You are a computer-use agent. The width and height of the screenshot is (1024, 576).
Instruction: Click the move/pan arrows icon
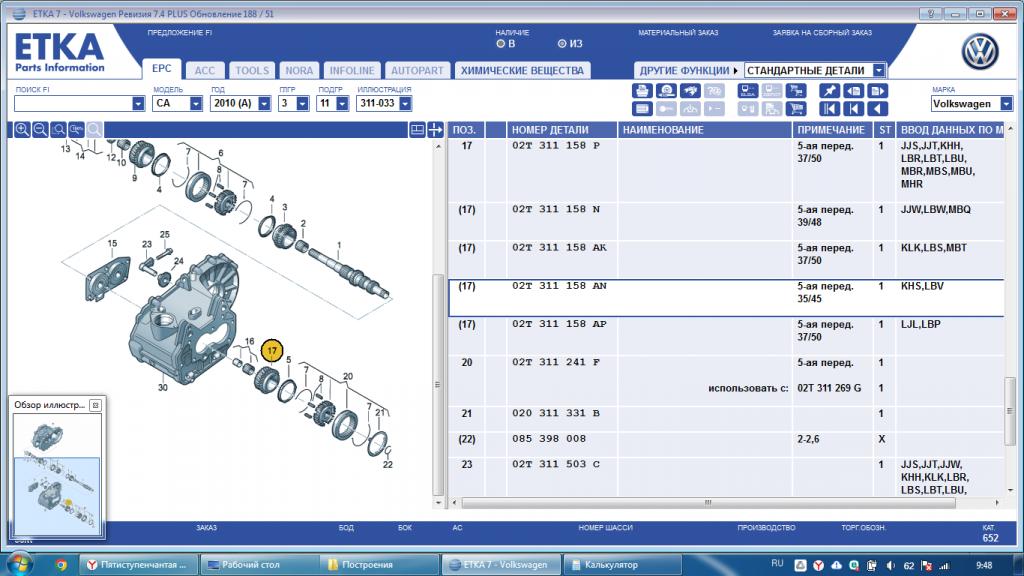(x=436, y=129)
